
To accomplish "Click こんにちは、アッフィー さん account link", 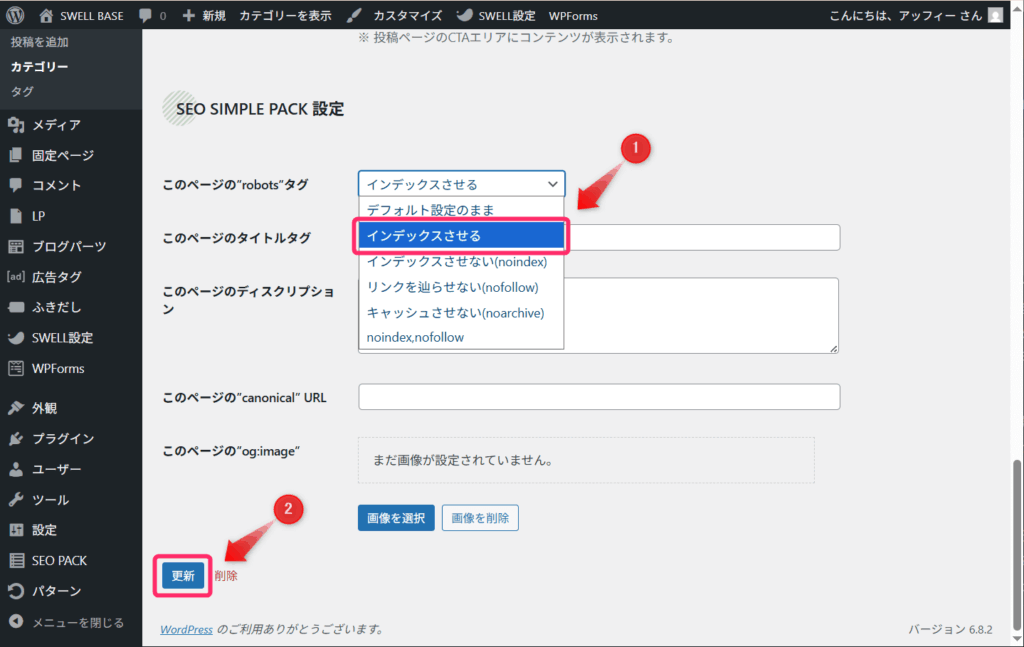I will [905, 16].
